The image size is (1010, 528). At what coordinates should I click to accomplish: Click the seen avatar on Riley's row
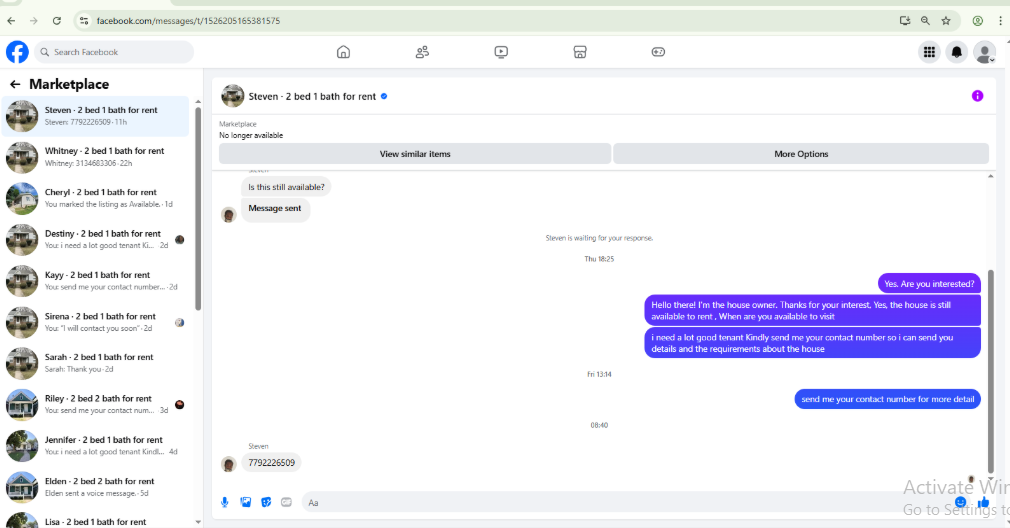click(180, 404)
